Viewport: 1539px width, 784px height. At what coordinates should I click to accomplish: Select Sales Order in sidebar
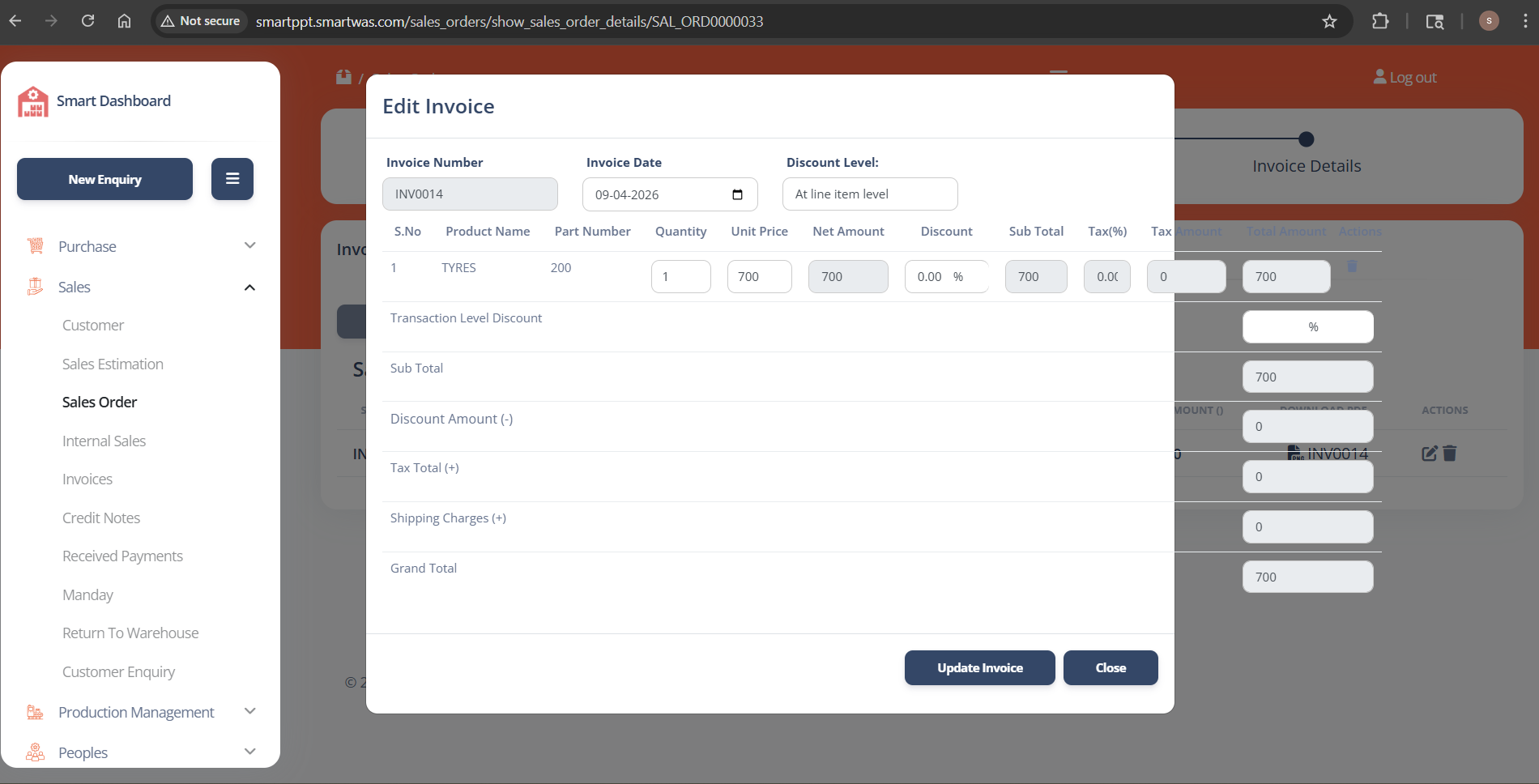pyautogui.click(x=100, y=403)
